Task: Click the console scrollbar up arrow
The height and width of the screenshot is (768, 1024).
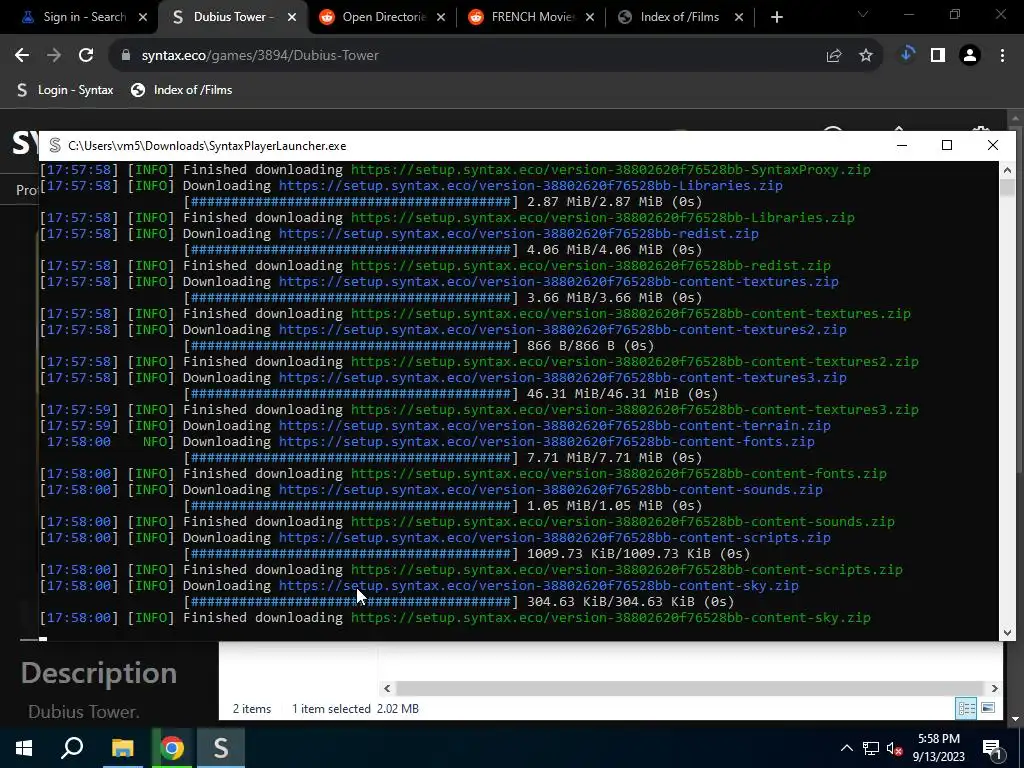Action: pyautogui.click(x=1007, y=170)
